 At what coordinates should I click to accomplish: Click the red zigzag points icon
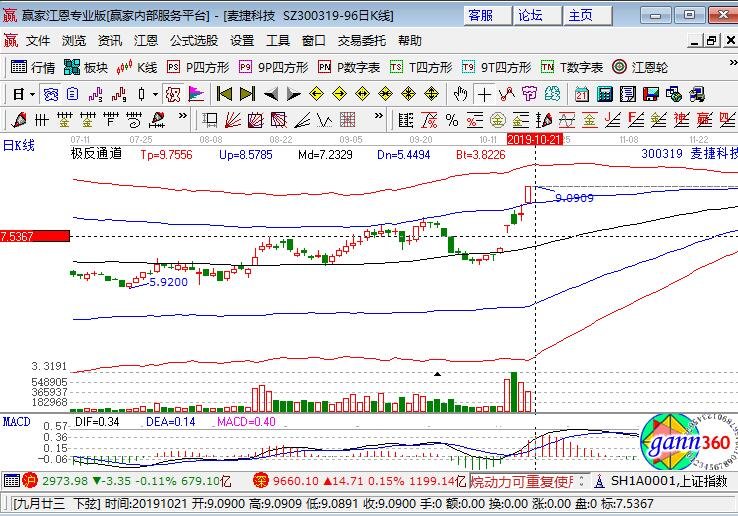tap(507, 95)
